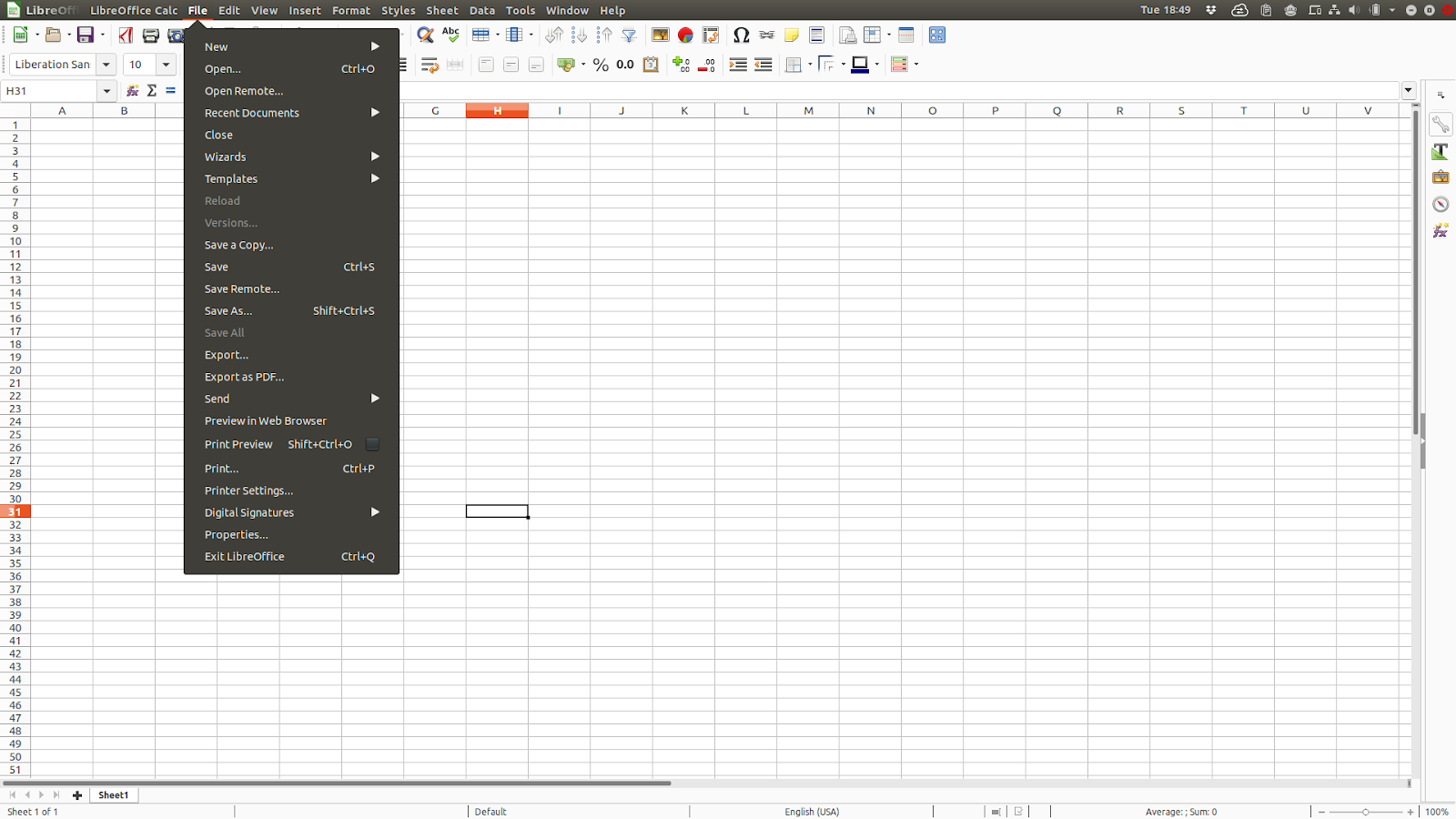Open the Borders dropdown arrow
Viewport: 1456px width, 819px height.
810,65
